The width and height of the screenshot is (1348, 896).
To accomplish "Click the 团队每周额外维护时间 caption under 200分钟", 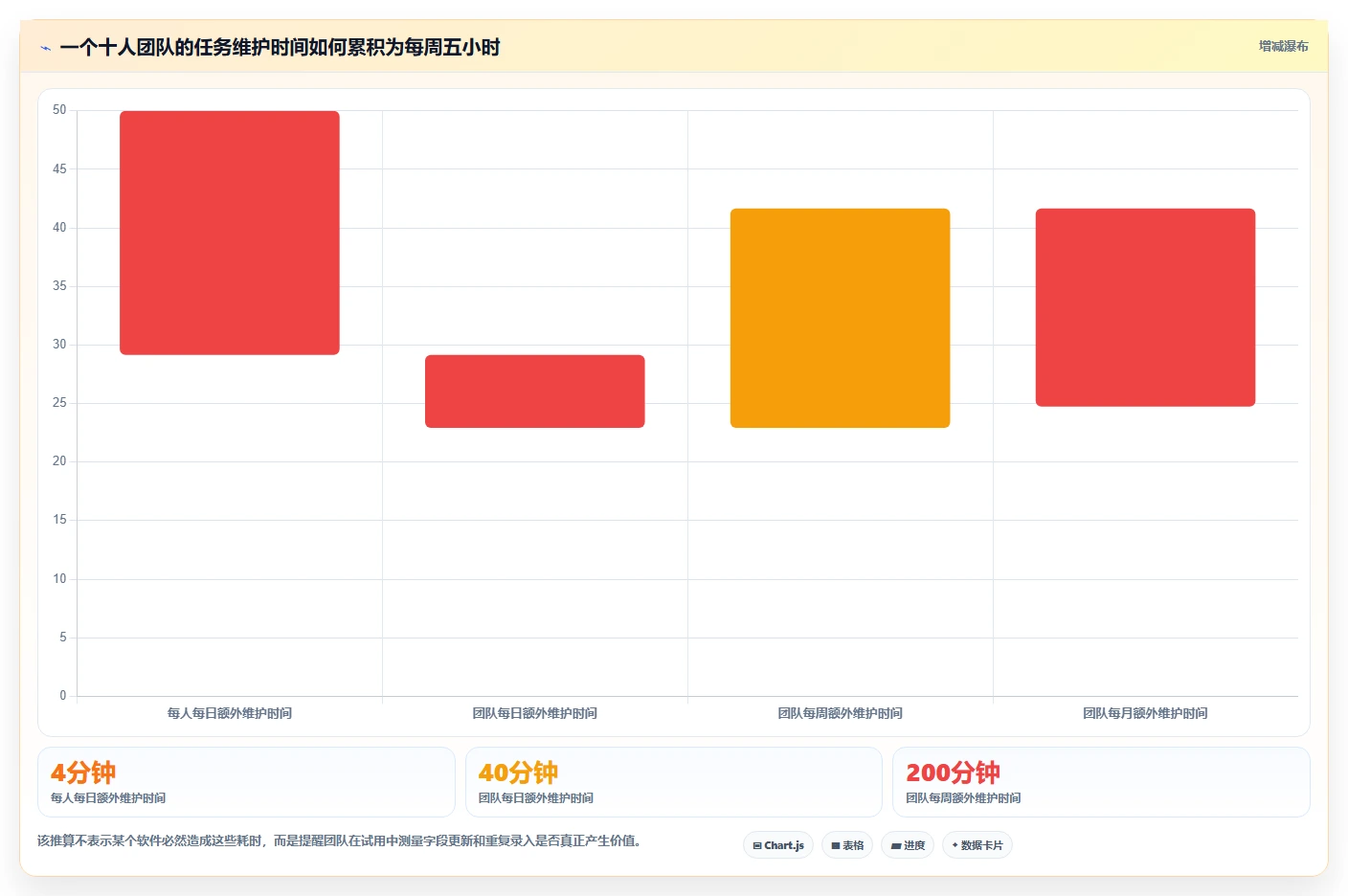I will click(x=963, y=798).
